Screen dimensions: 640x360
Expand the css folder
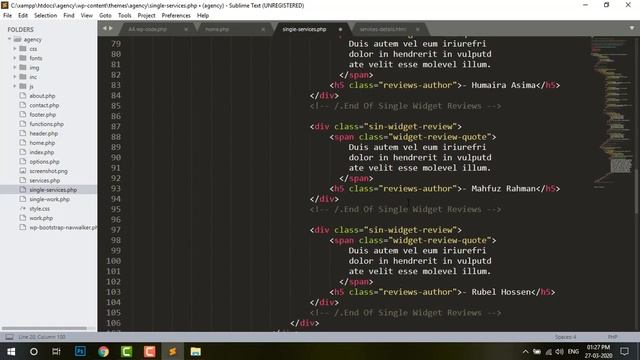(x=15, y=49)
